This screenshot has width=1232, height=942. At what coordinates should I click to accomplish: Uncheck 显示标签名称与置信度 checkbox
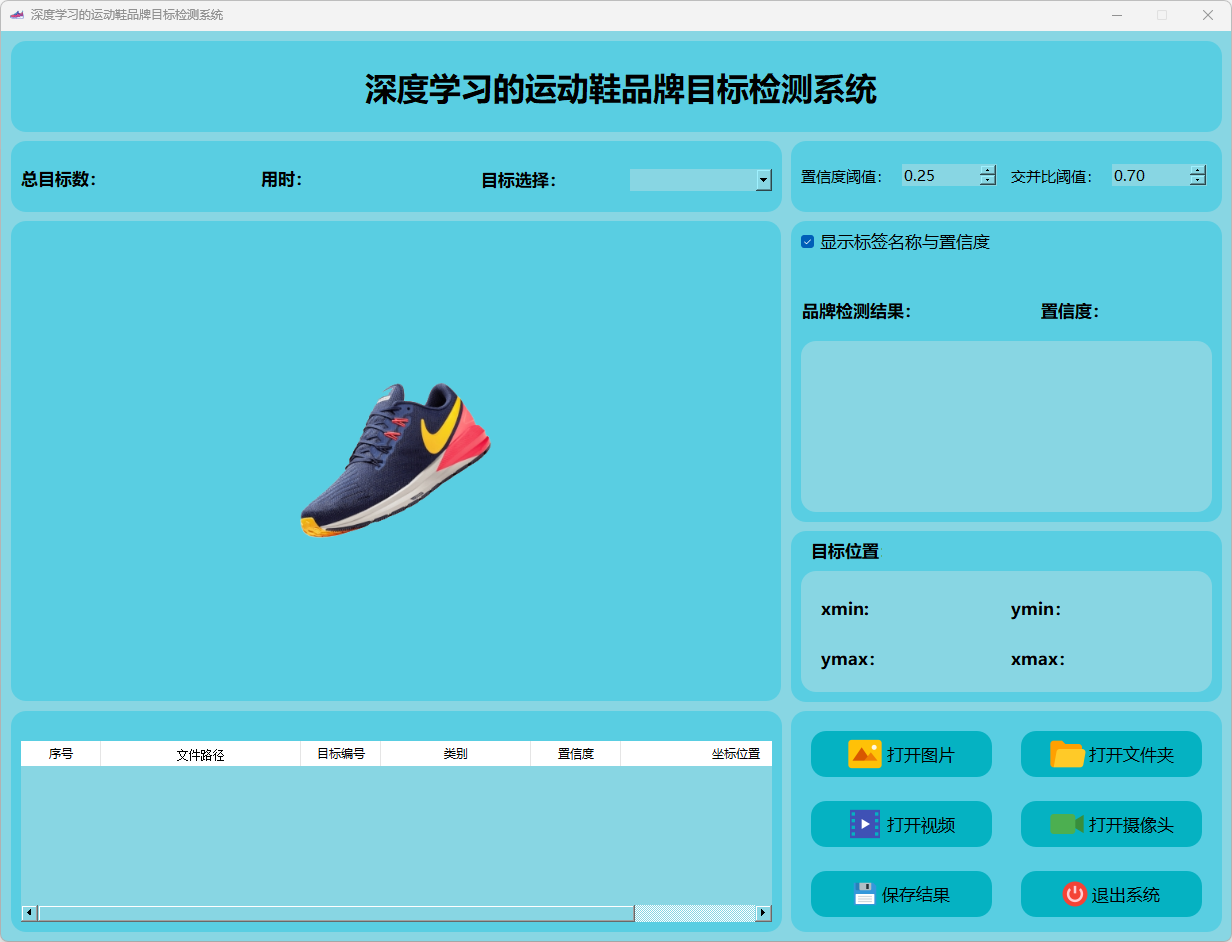pyautogui.click(x=808, y=242)
